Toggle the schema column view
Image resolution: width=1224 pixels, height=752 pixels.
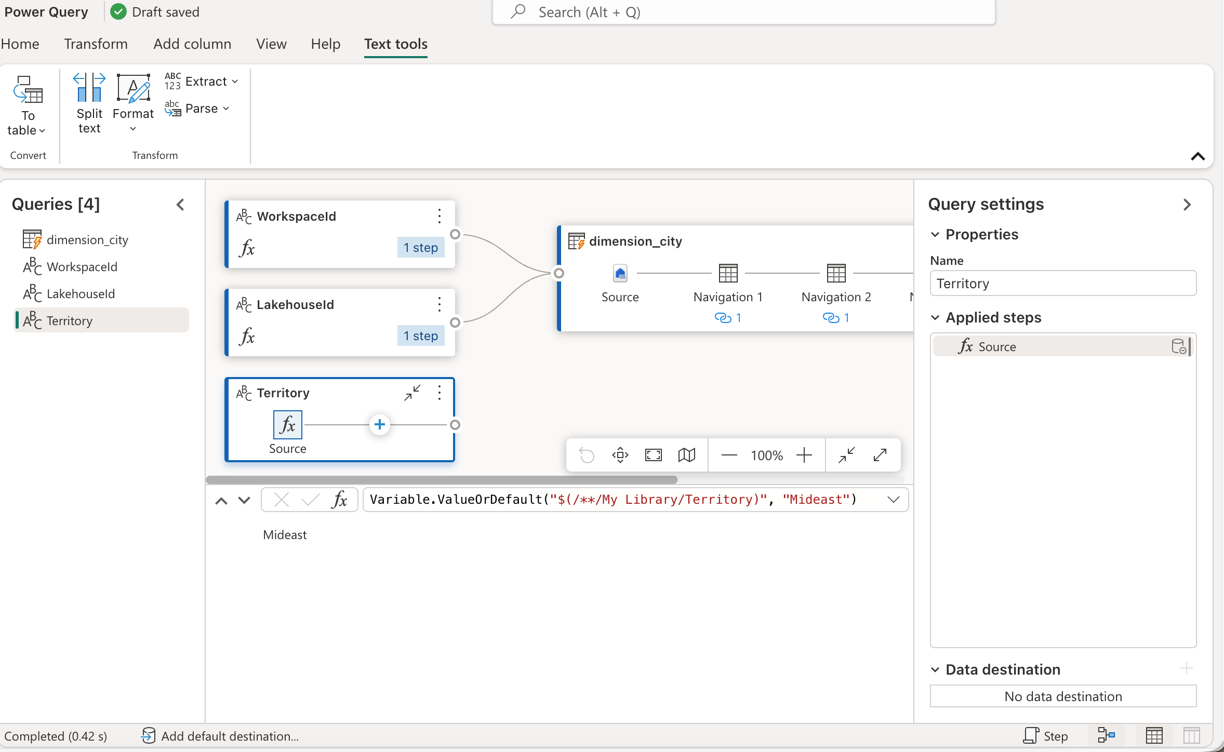coord(1190,735)
